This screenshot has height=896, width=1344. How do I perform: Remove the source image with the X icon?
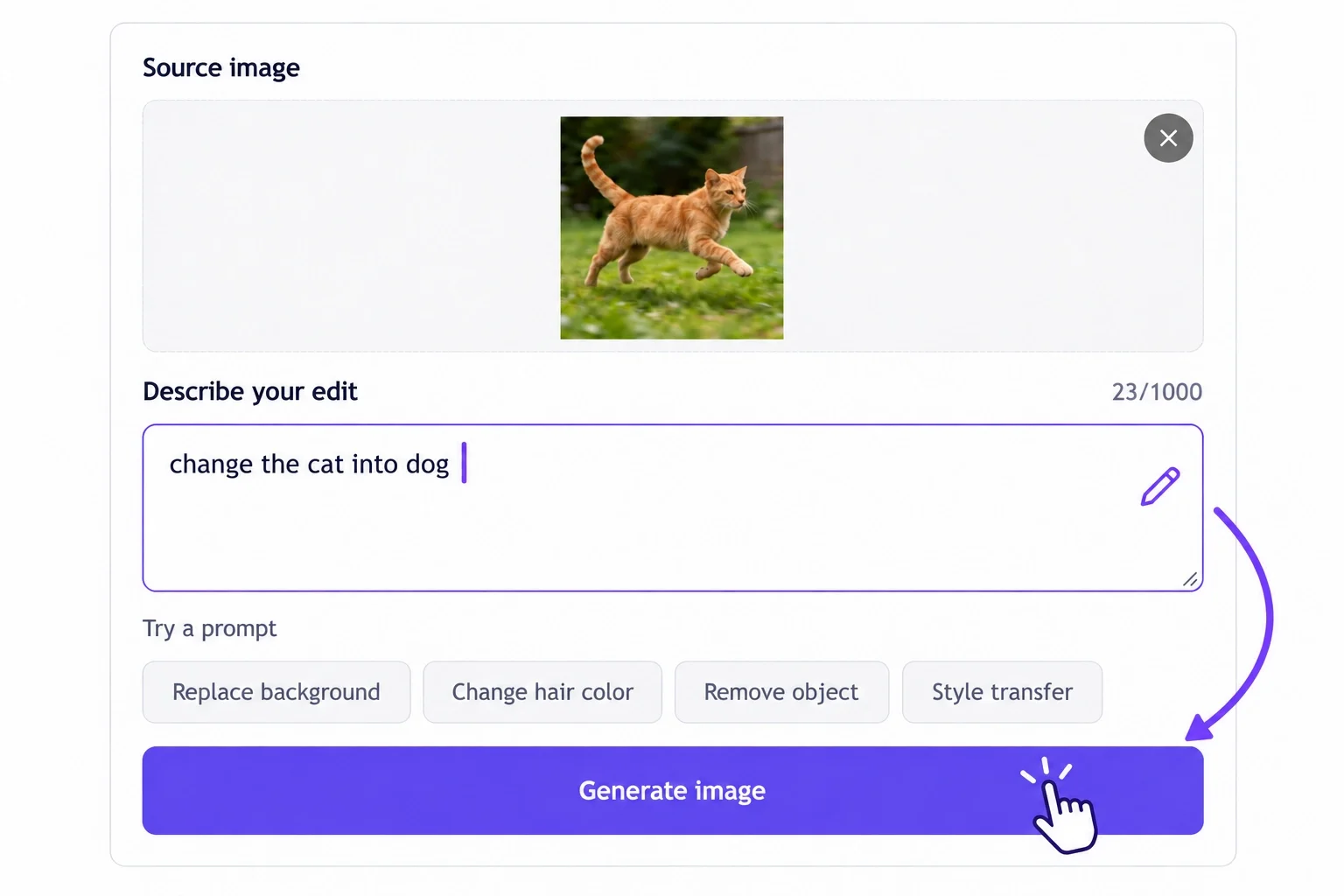point(1168,138)
